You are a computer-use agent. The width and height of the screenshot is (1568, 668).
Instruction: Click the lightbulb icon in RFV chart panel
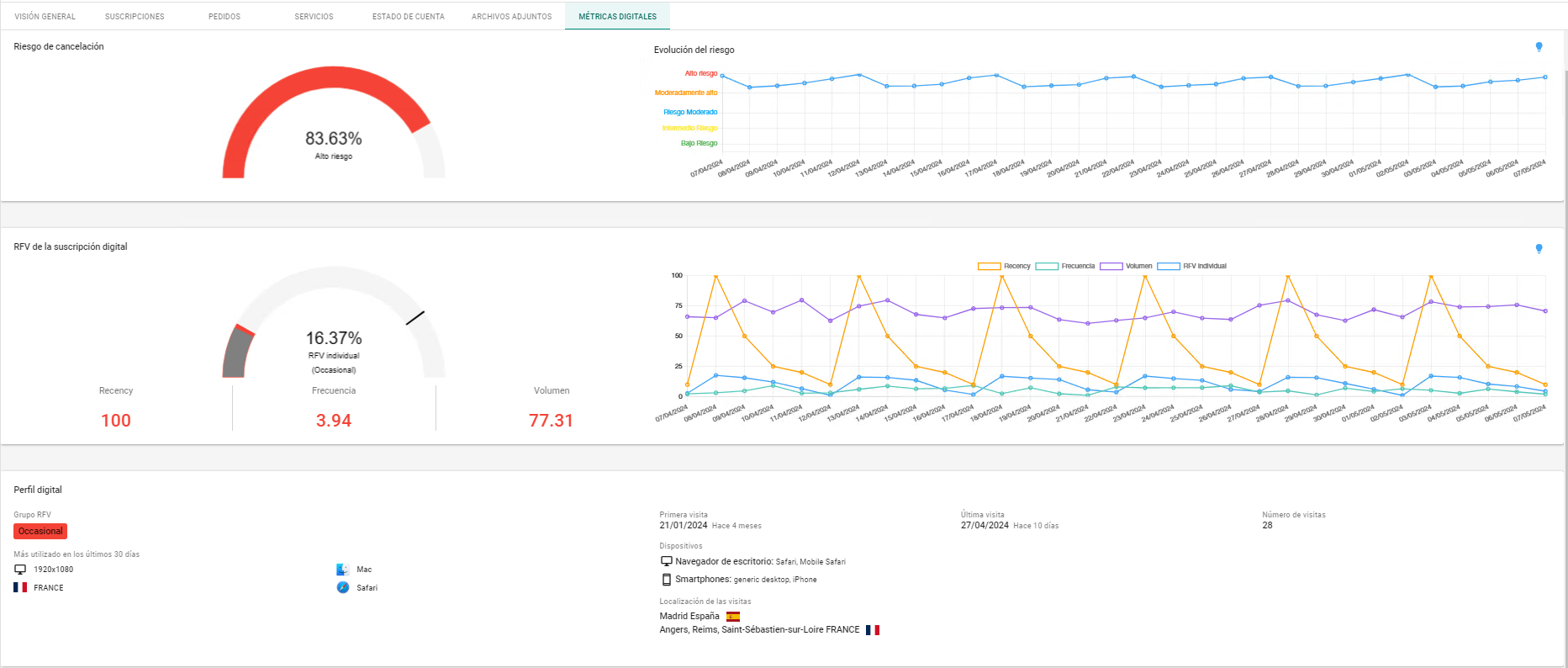click(x=1539, y=249)
